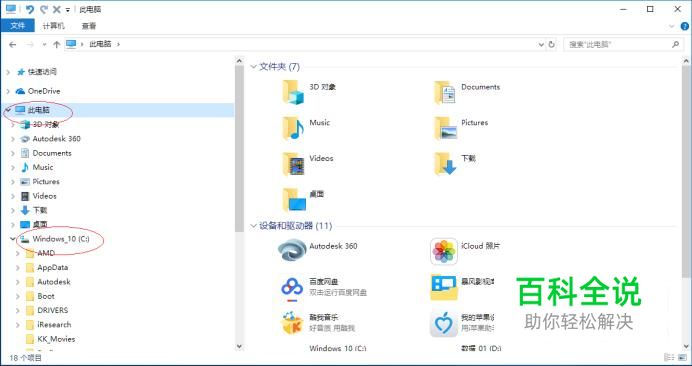This screenshot has height=366, width=692.
Task: Select 3D 对象 folder icon in content pane
Action: coord(293,92)
